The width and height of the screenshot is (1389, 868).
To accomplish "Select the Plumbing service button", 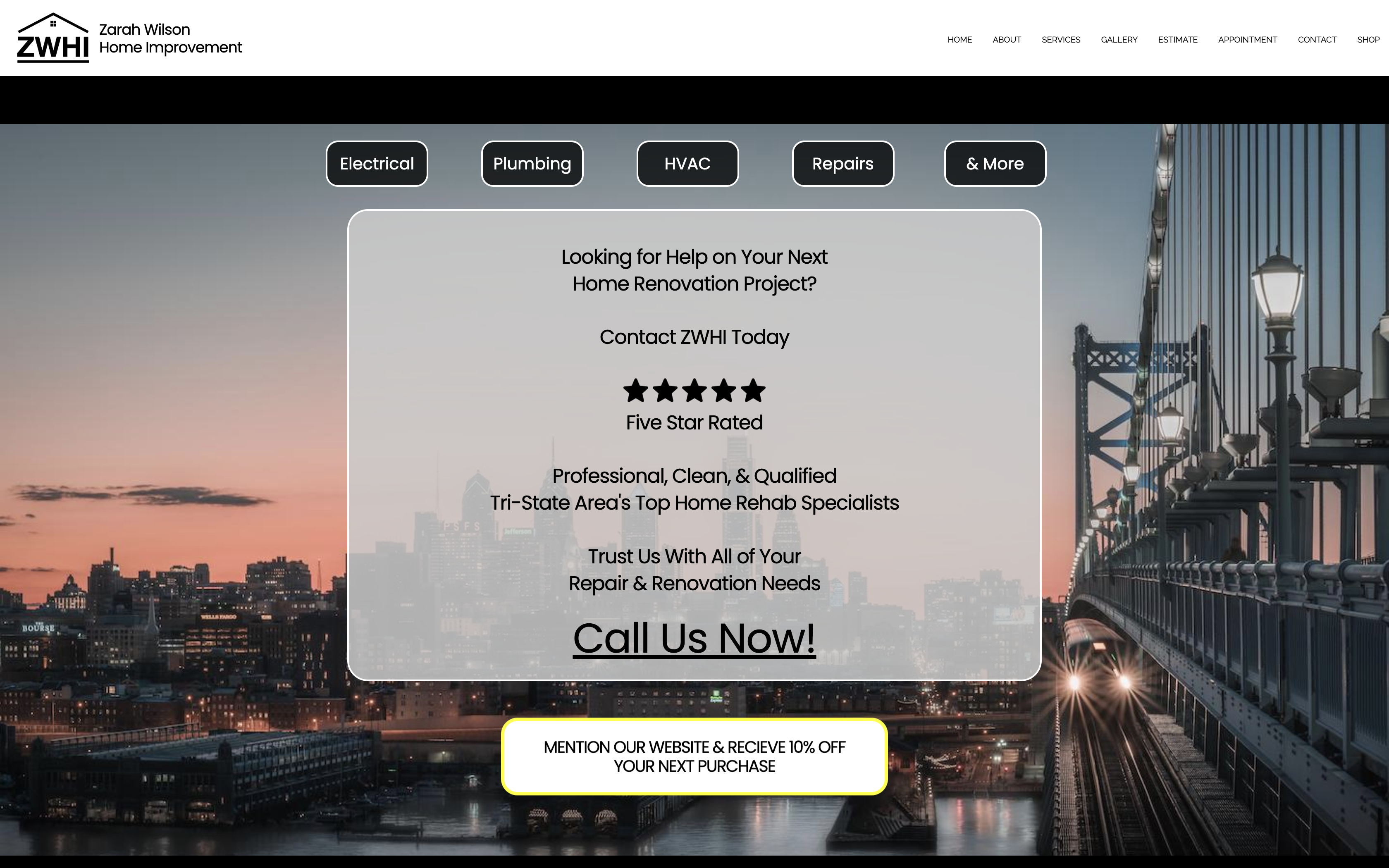I will point(532,164).
